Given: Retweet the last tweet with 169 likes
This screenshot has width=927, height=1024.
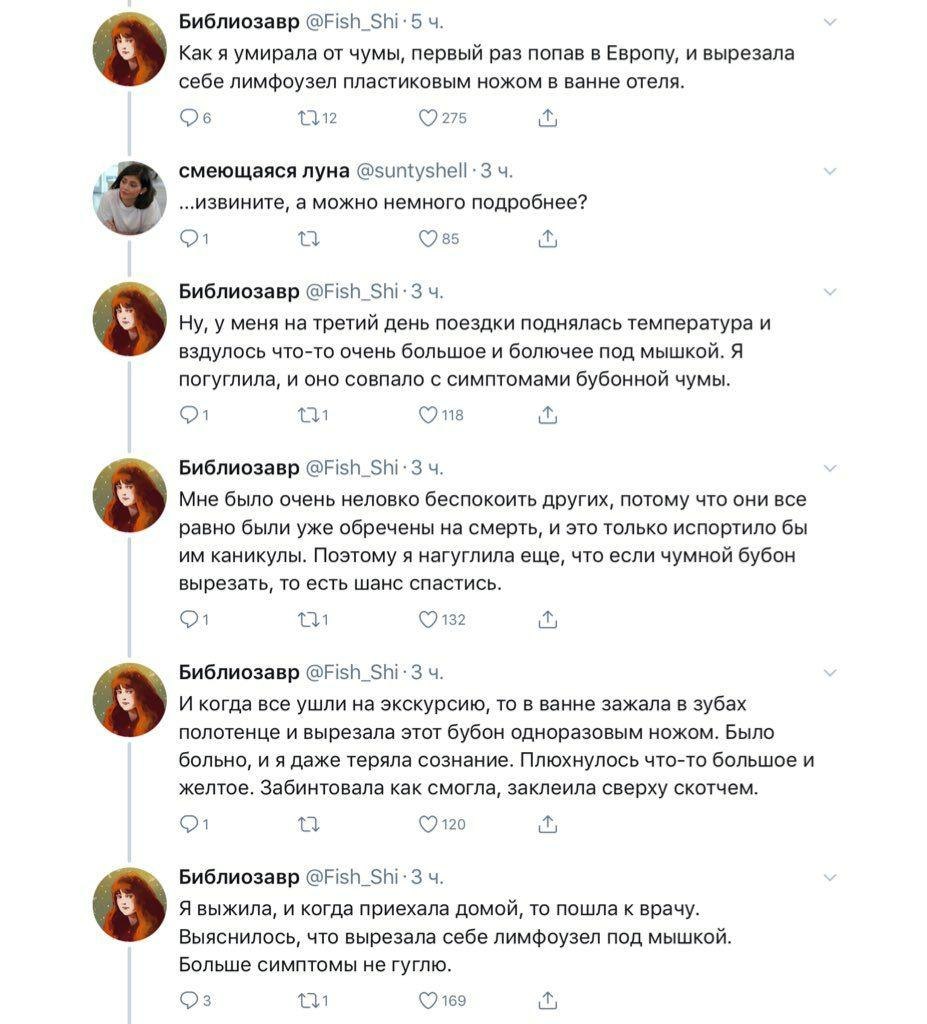Looking at the screenshot, I should point(306,1000).
